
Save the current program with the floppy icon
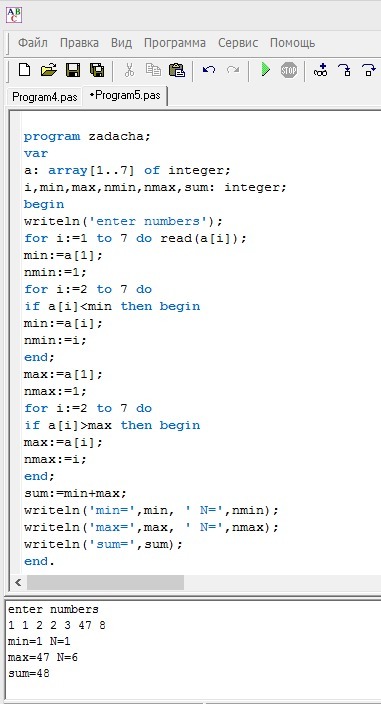coord(73,70)
